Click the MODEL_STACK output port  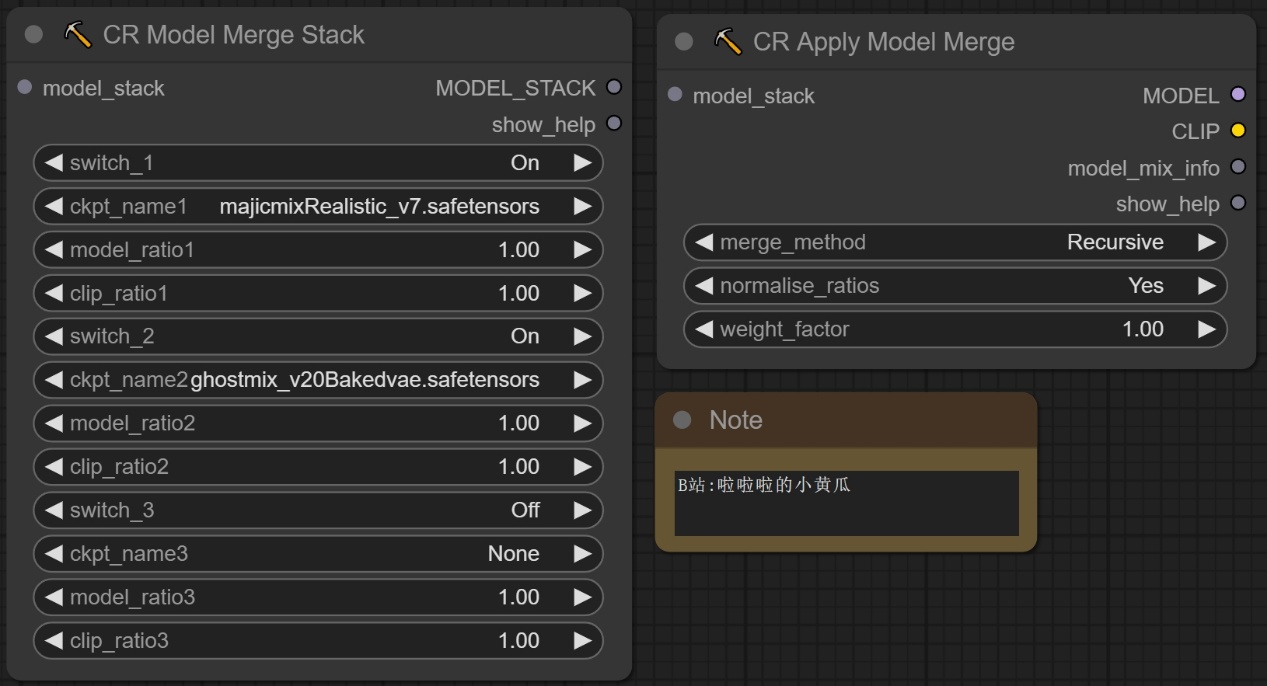coord(614,88)
